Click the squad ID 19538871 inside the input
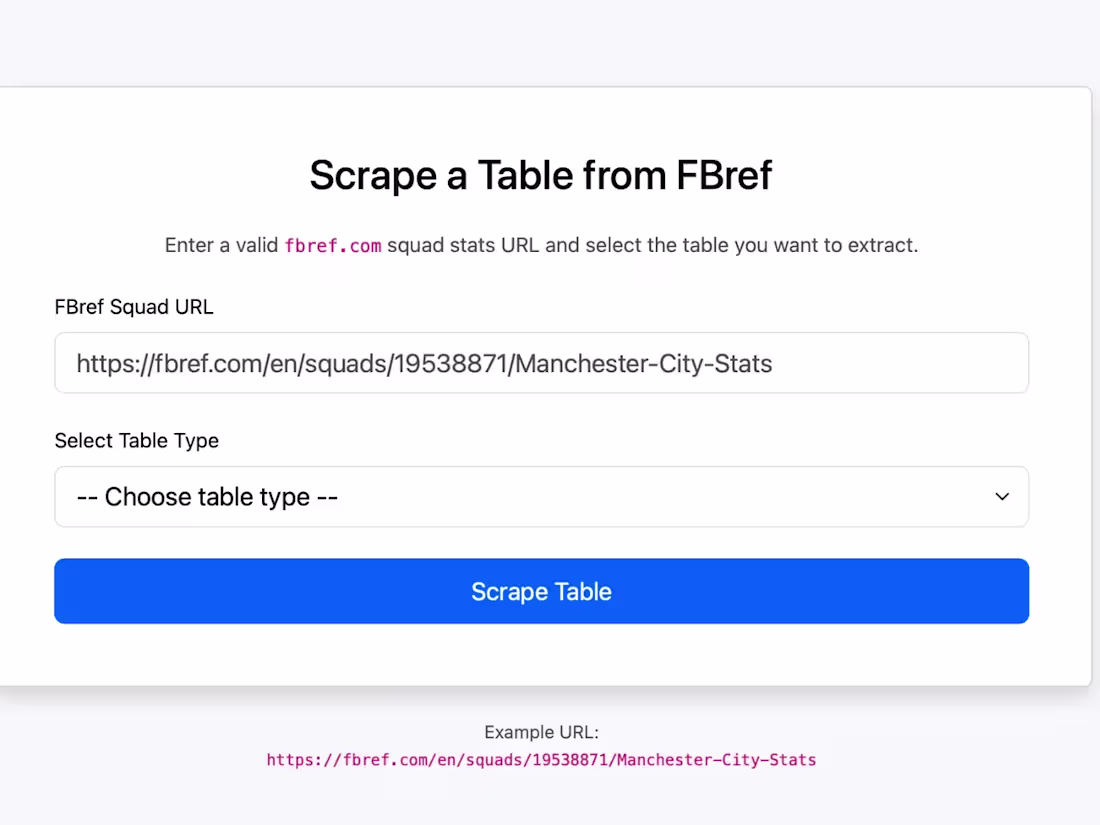The height and width of the screenshot is (825, 1100). [x=450, y=363]
